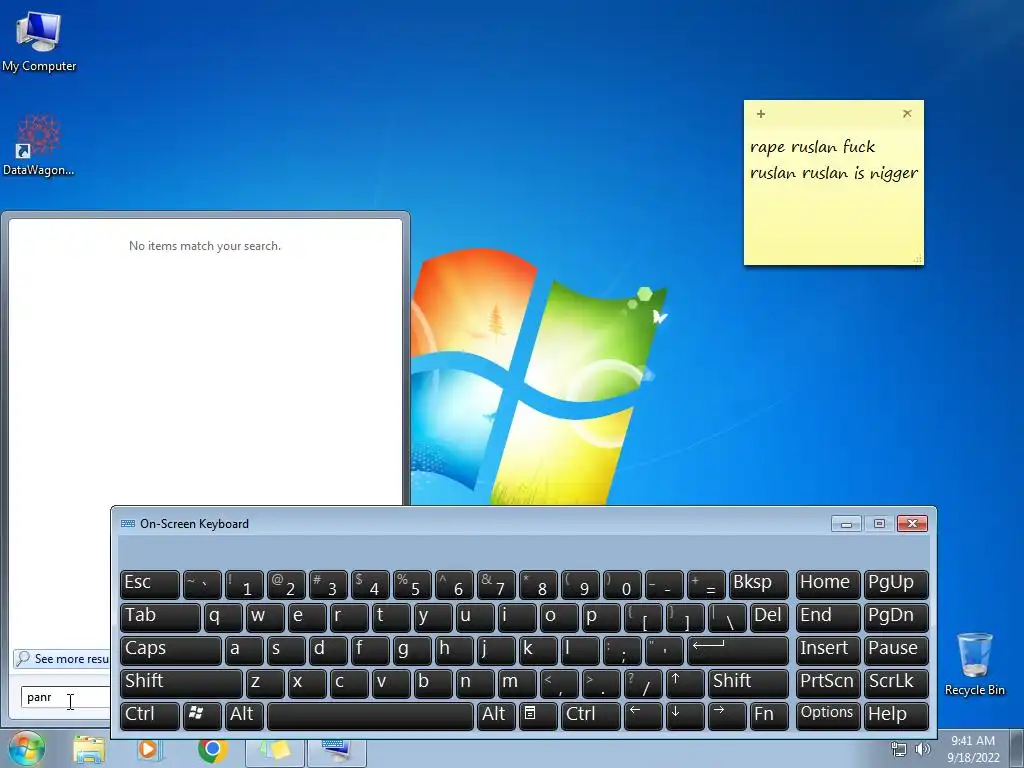Launch Windows Media Player from the taskbar

(x=149, y=750)
